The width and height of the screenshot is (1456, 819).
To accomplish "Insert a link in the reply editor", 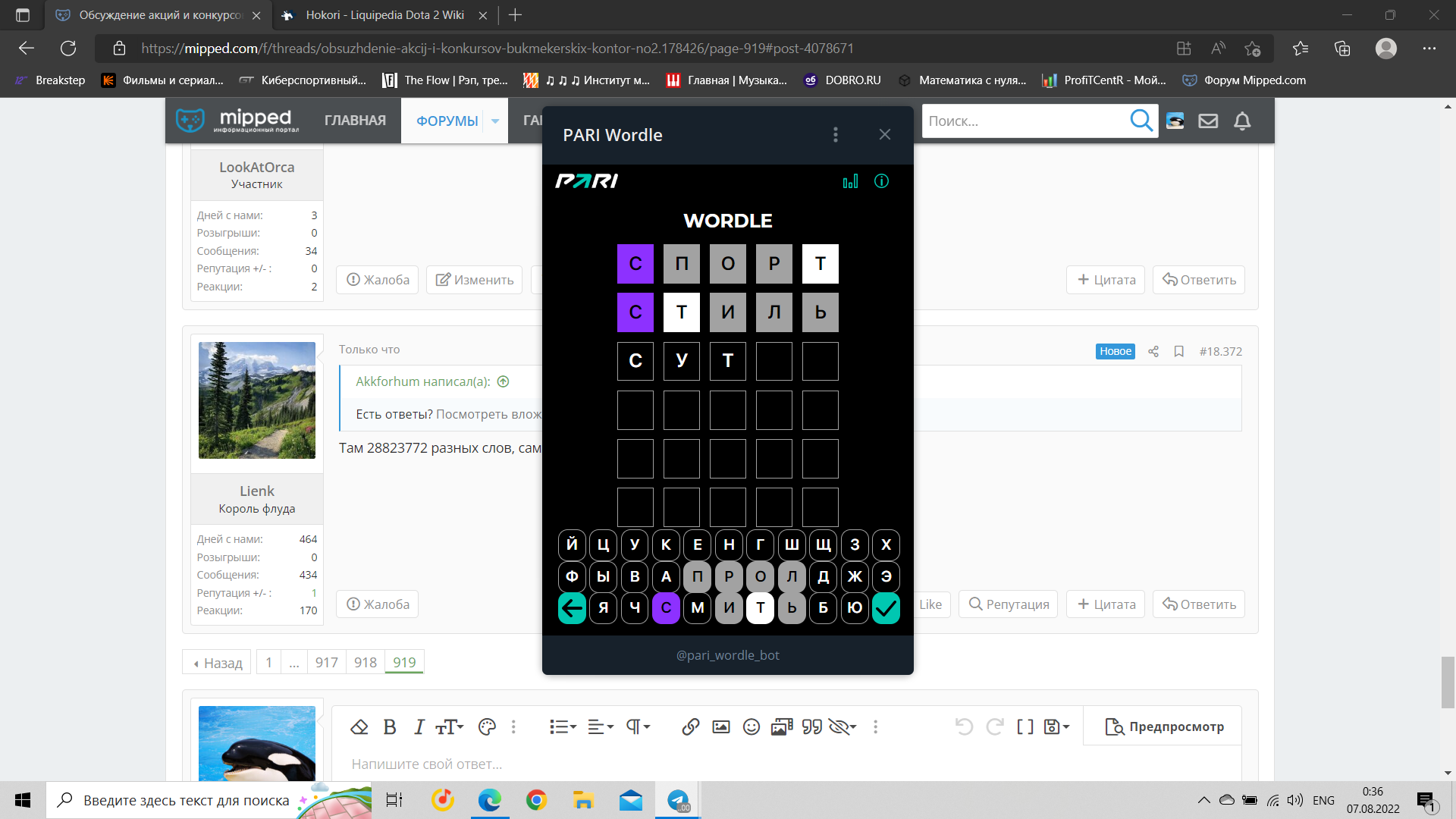I will 690,726.
